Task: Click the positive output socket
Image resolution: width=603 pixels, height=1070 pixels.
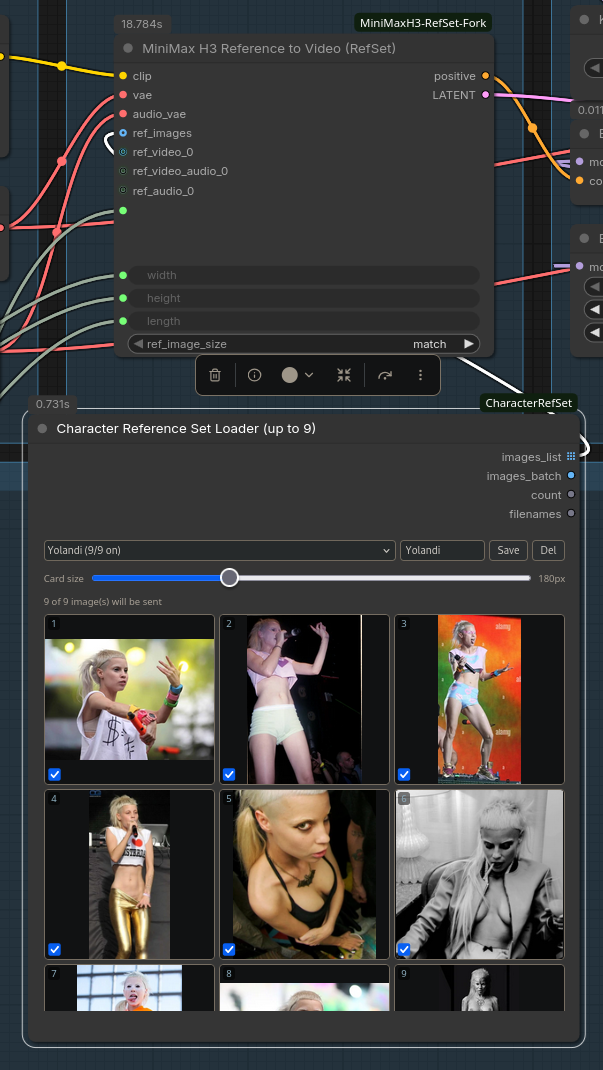Action: pyautogui.click(x=485, y=76)
